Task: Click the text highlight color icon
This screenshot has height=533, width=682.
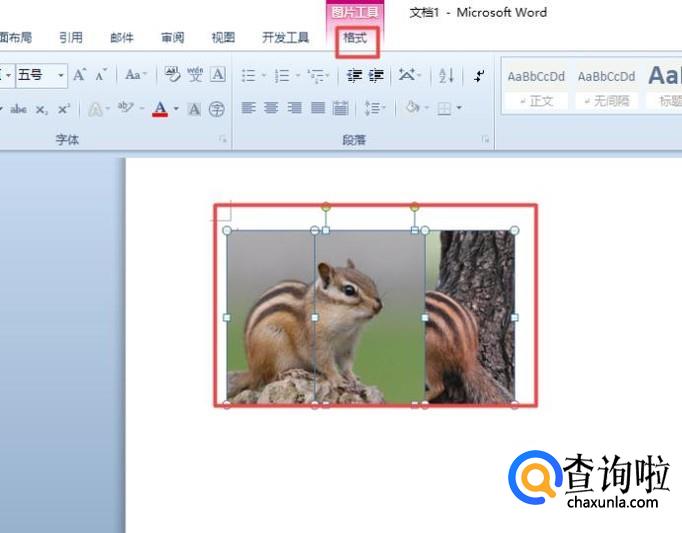Action: coord(126,107)
